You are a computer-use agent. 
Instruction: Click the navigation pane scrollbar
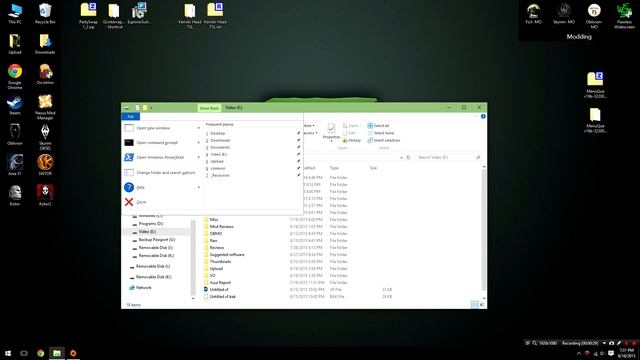click(193, 257)
